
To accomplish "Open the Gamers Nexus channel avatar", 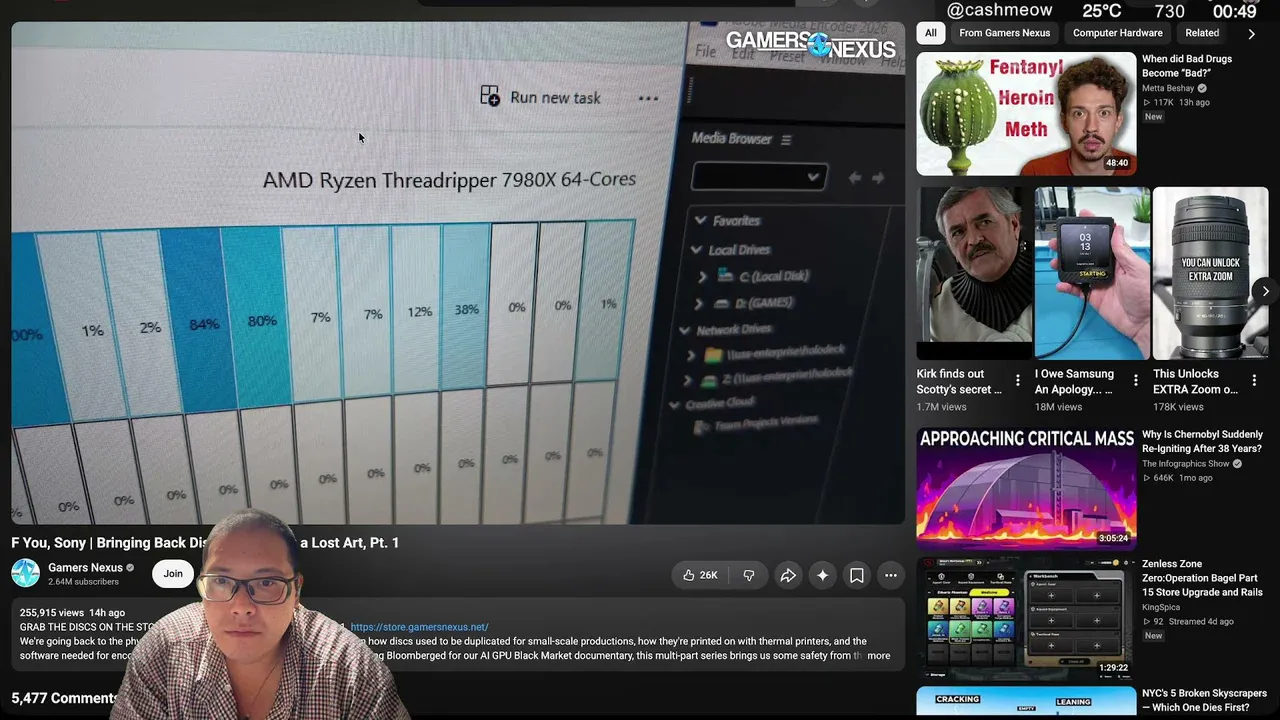I will coord(26,573).
